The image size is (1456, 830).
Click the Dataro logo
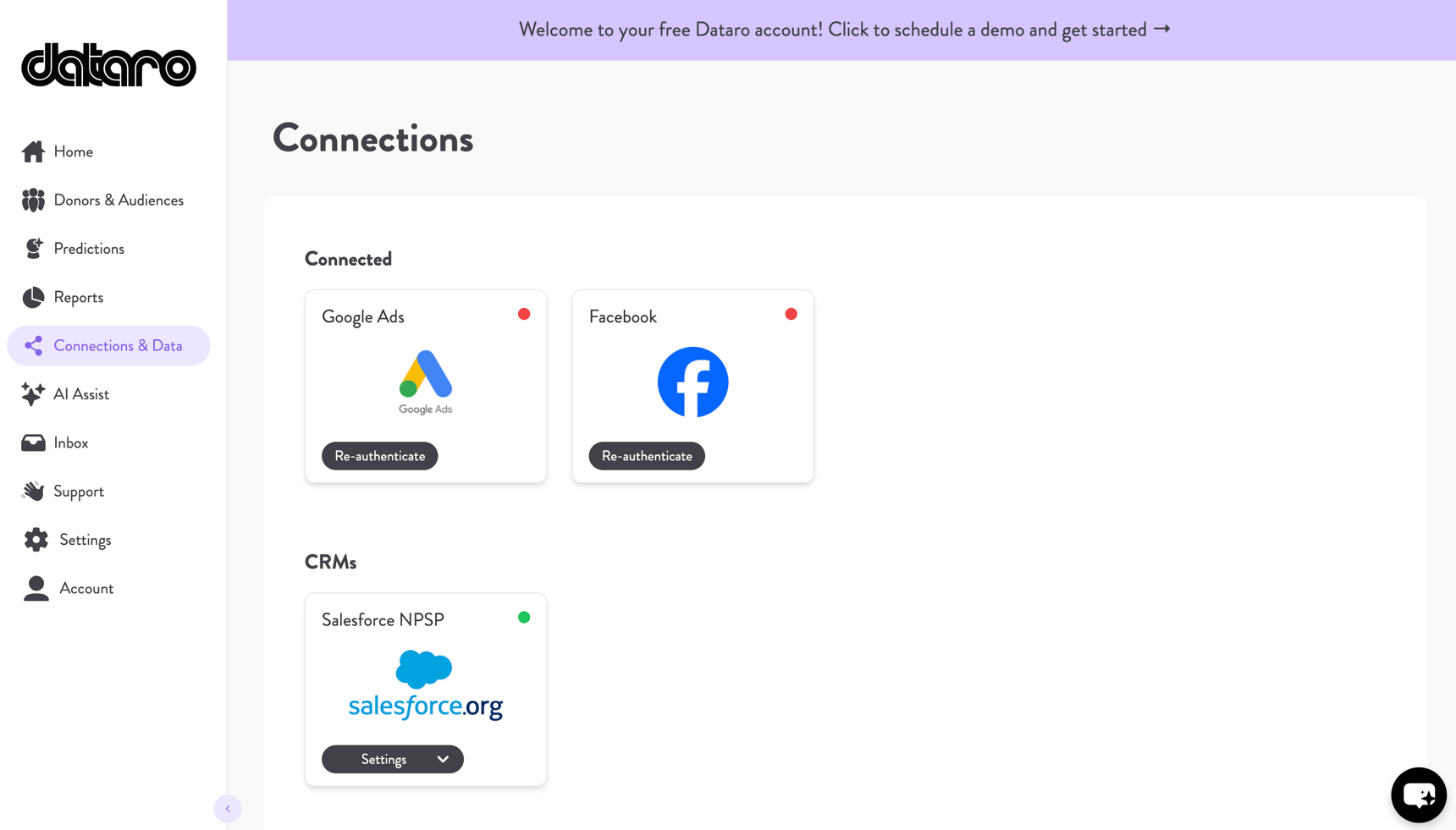coord(108,65)
